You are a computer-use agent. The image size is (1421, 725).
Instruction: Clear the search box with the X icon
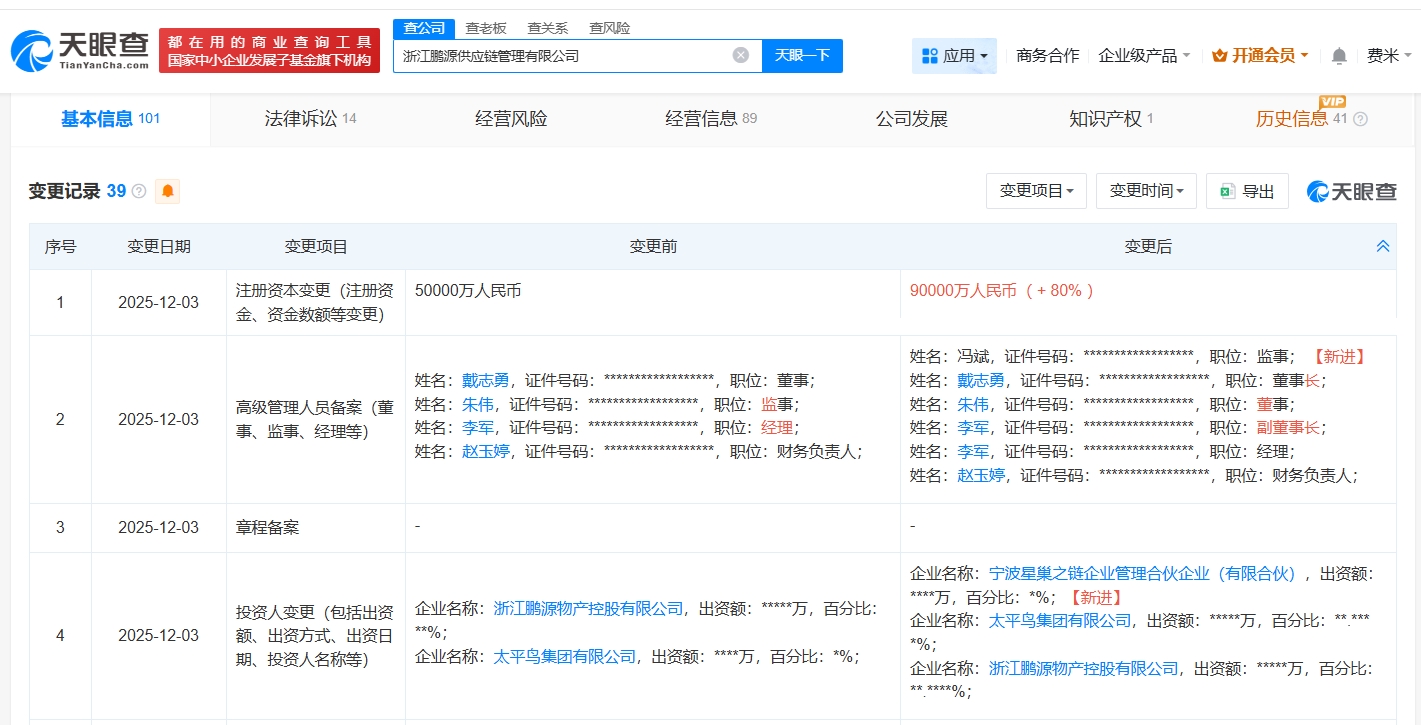tap(740, 56)
